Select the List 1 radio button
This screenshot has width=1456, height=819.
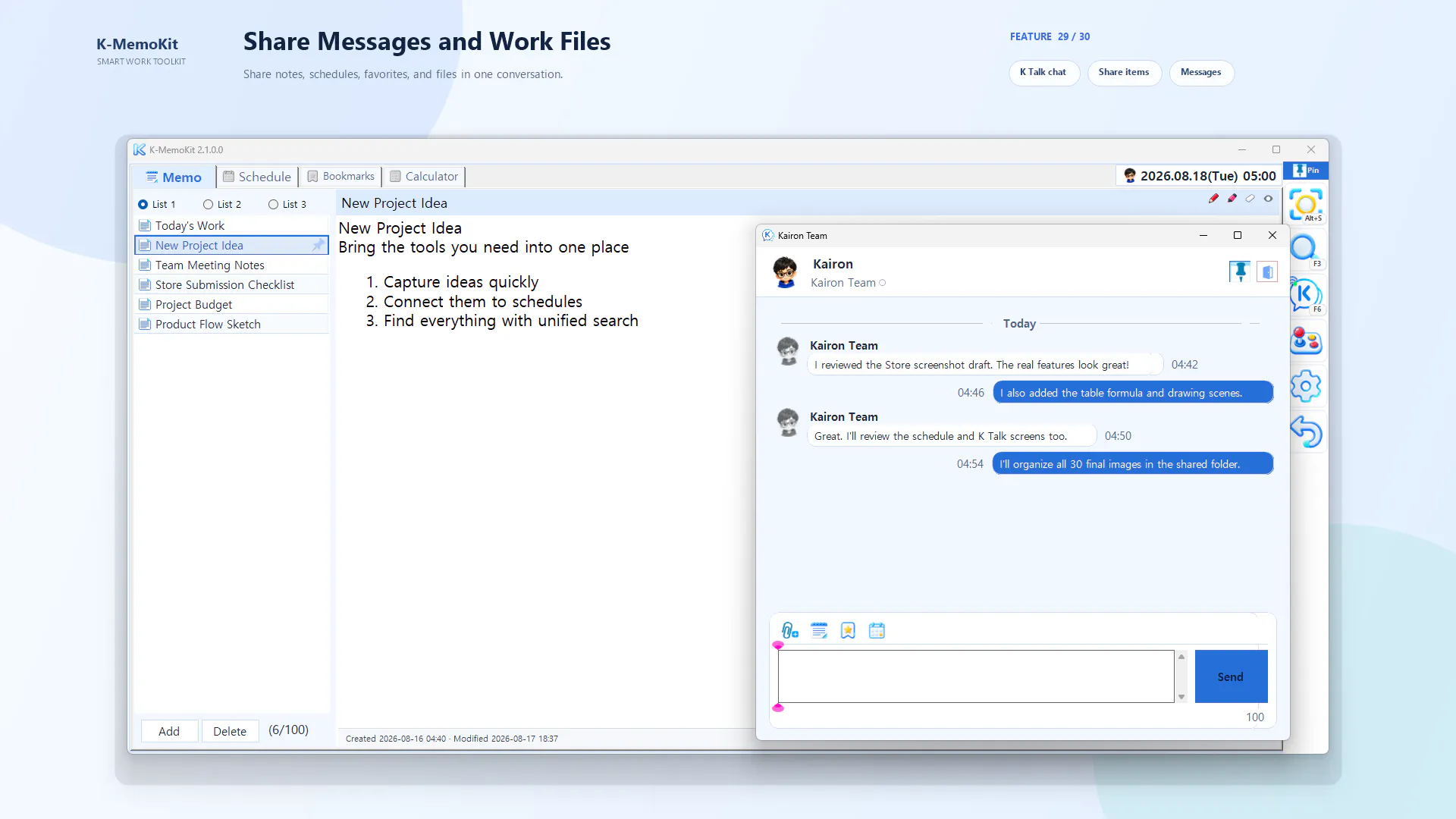pyautogui.click(x=143, y=205)
